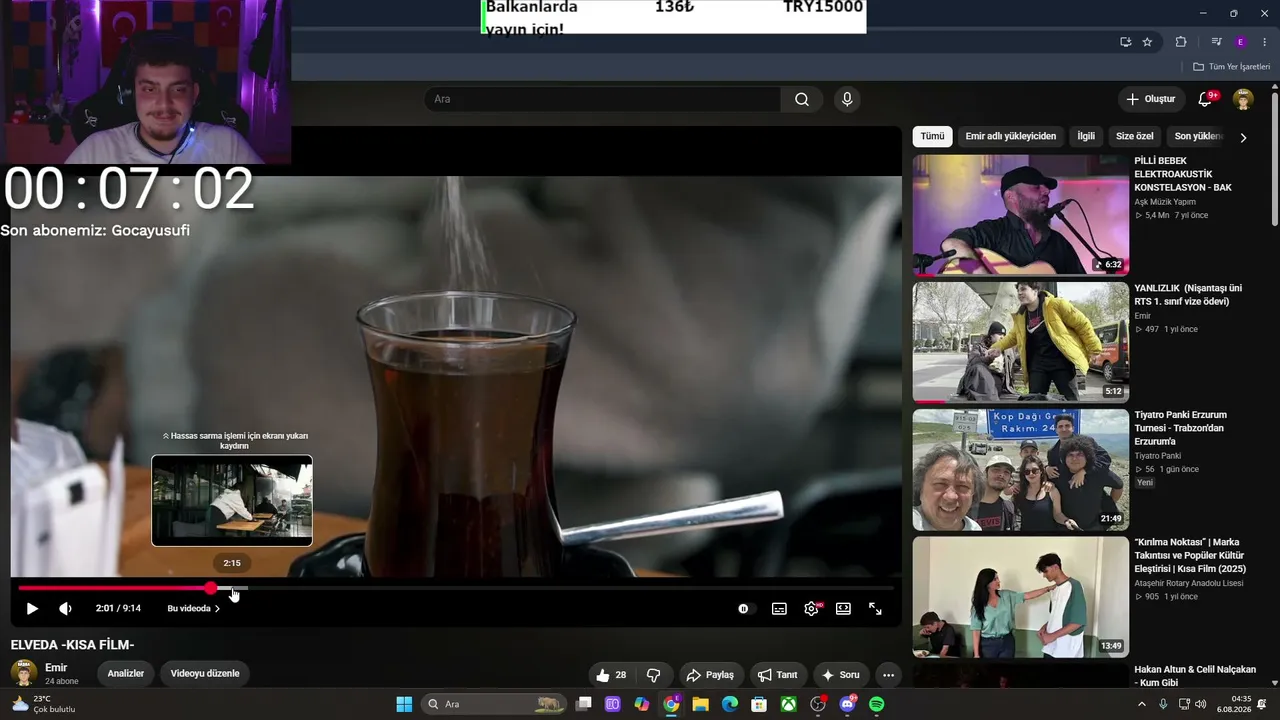This screenshot has height=720, width=1280.
Task: Mute the video volume speaker icon
Action: click(65, 608)
